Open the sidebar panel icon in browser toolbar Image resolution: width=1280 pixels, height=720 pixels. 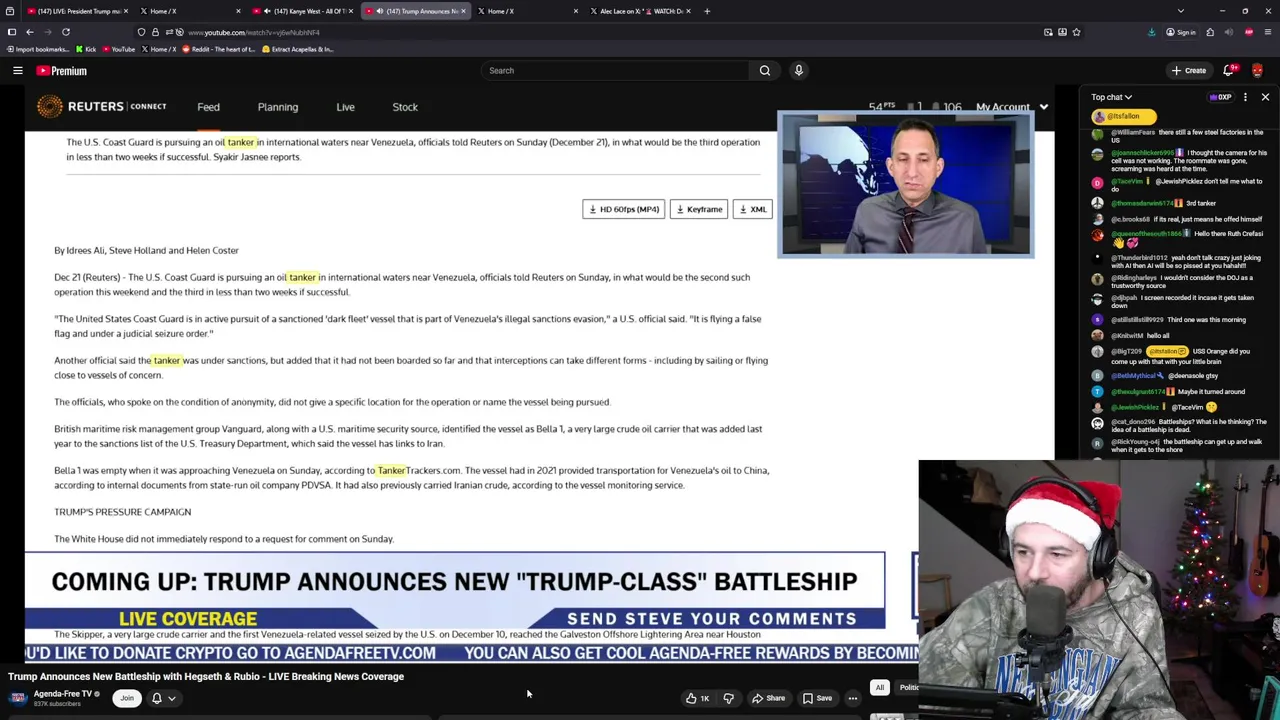(12, 32)
